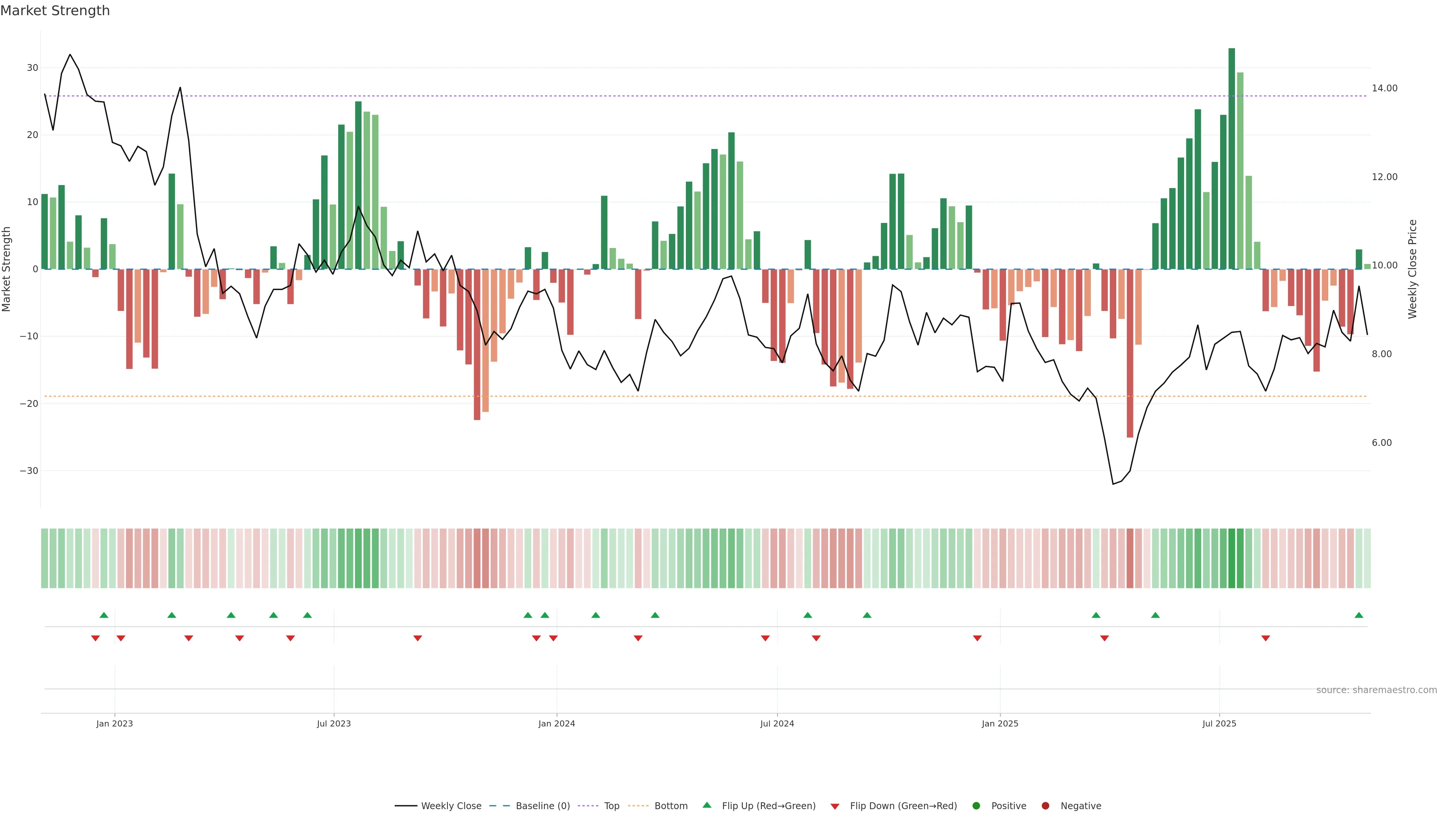
Task: Select the deepest red bar near -25
Action: tap(1130, 353)
